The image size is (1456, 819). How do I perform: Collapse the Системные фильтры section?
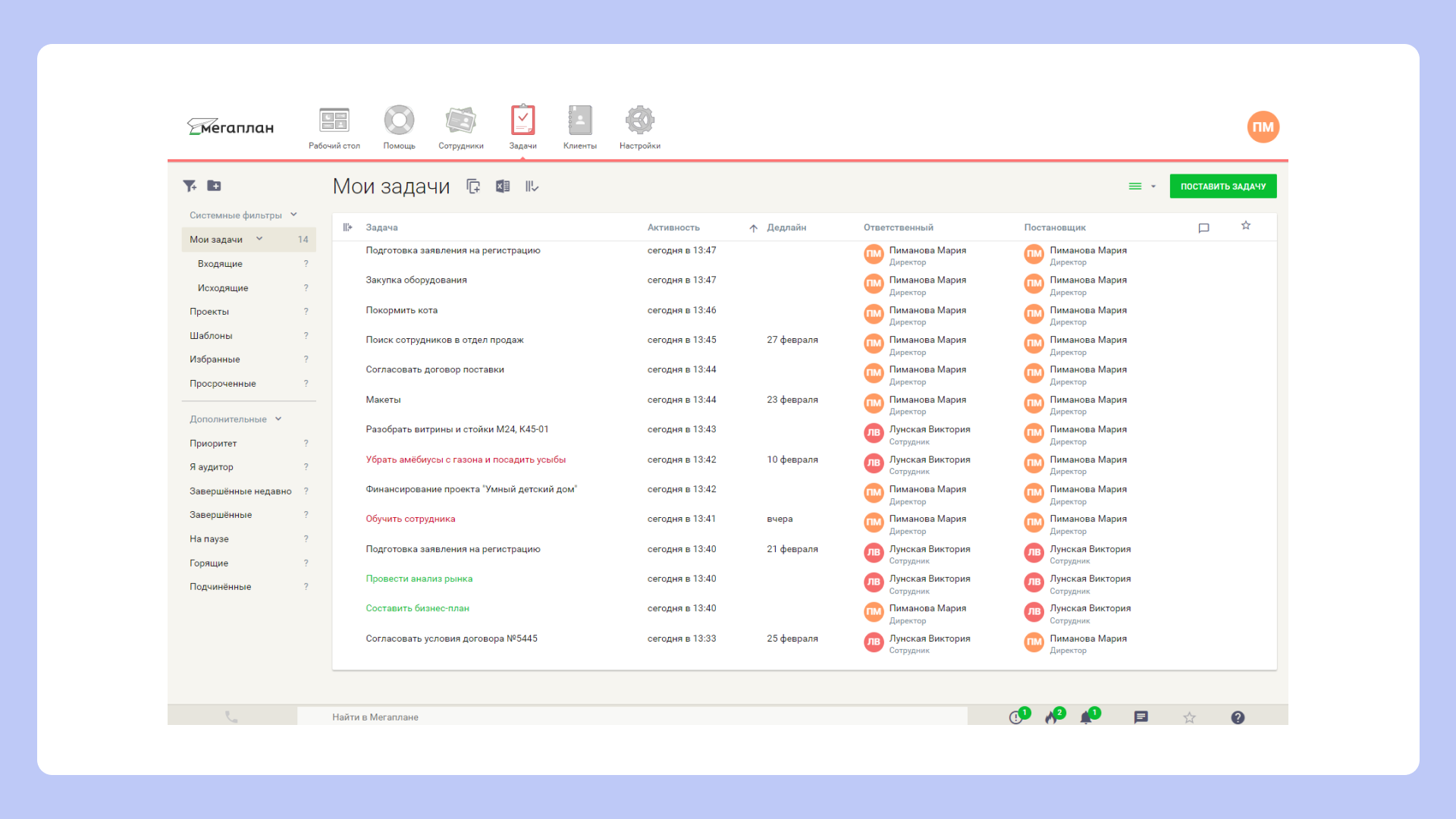pyautogui.click(x=293, y=215)
